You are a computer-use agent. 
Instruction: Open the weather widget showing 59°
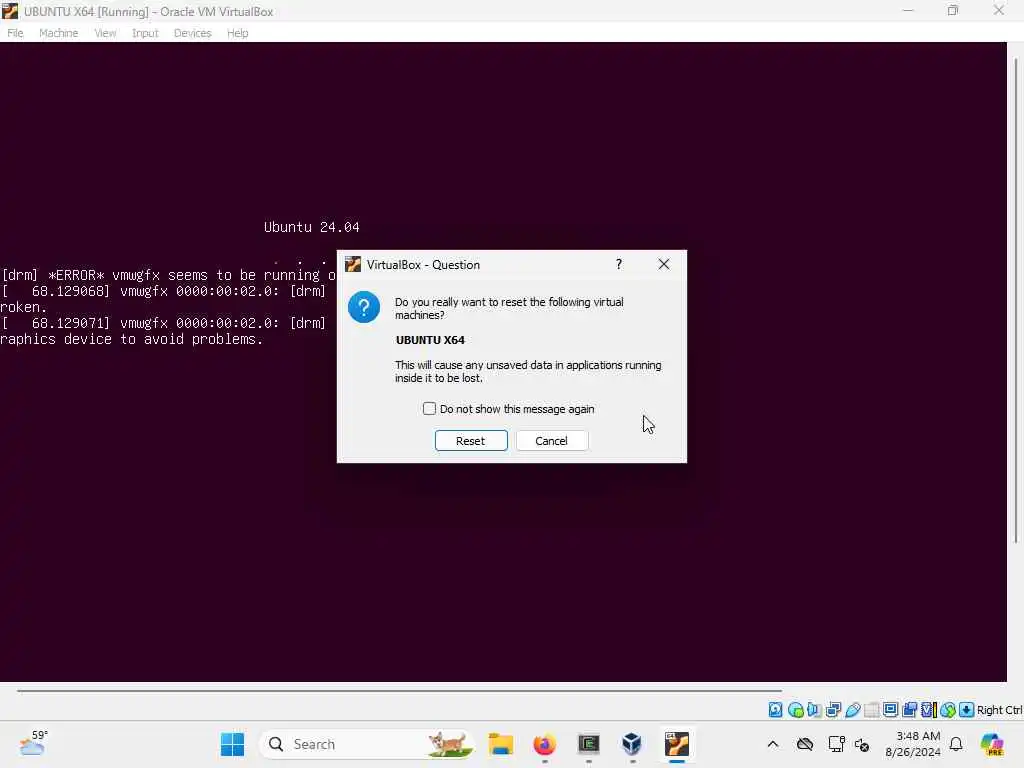33,743
